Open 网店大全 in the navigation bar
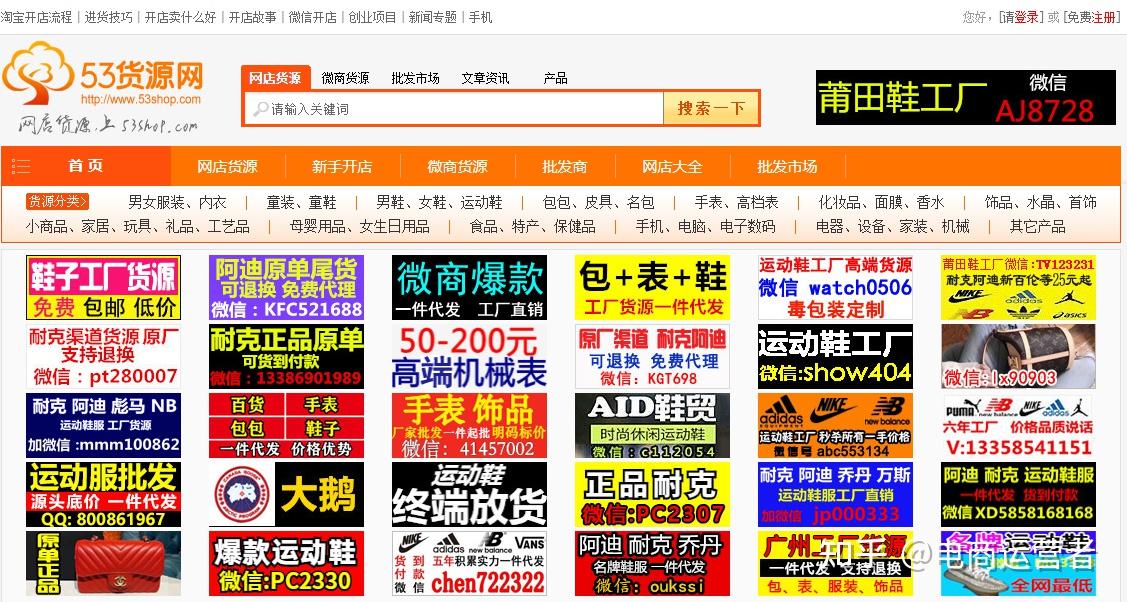Viewport: 1127px width, 602px height. tap(672, 167)
